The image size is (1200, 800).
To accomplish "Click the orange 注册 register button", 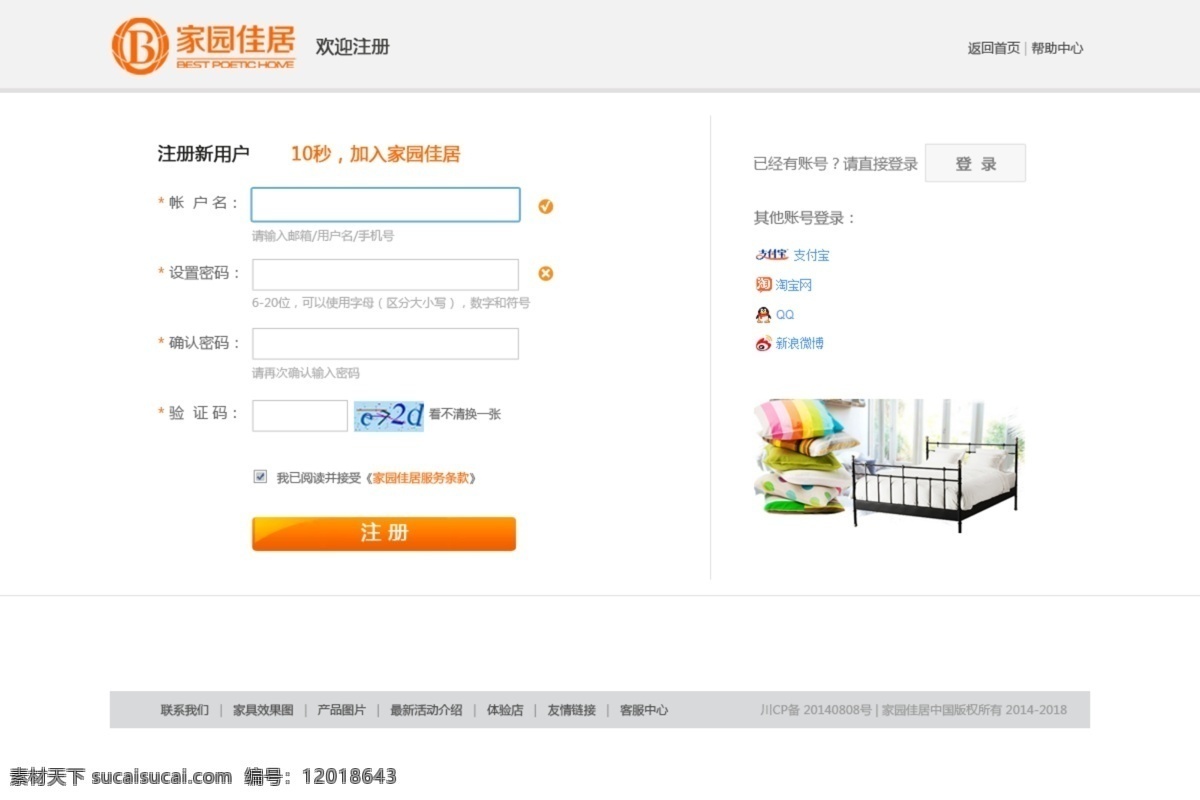I will (384, 533).
